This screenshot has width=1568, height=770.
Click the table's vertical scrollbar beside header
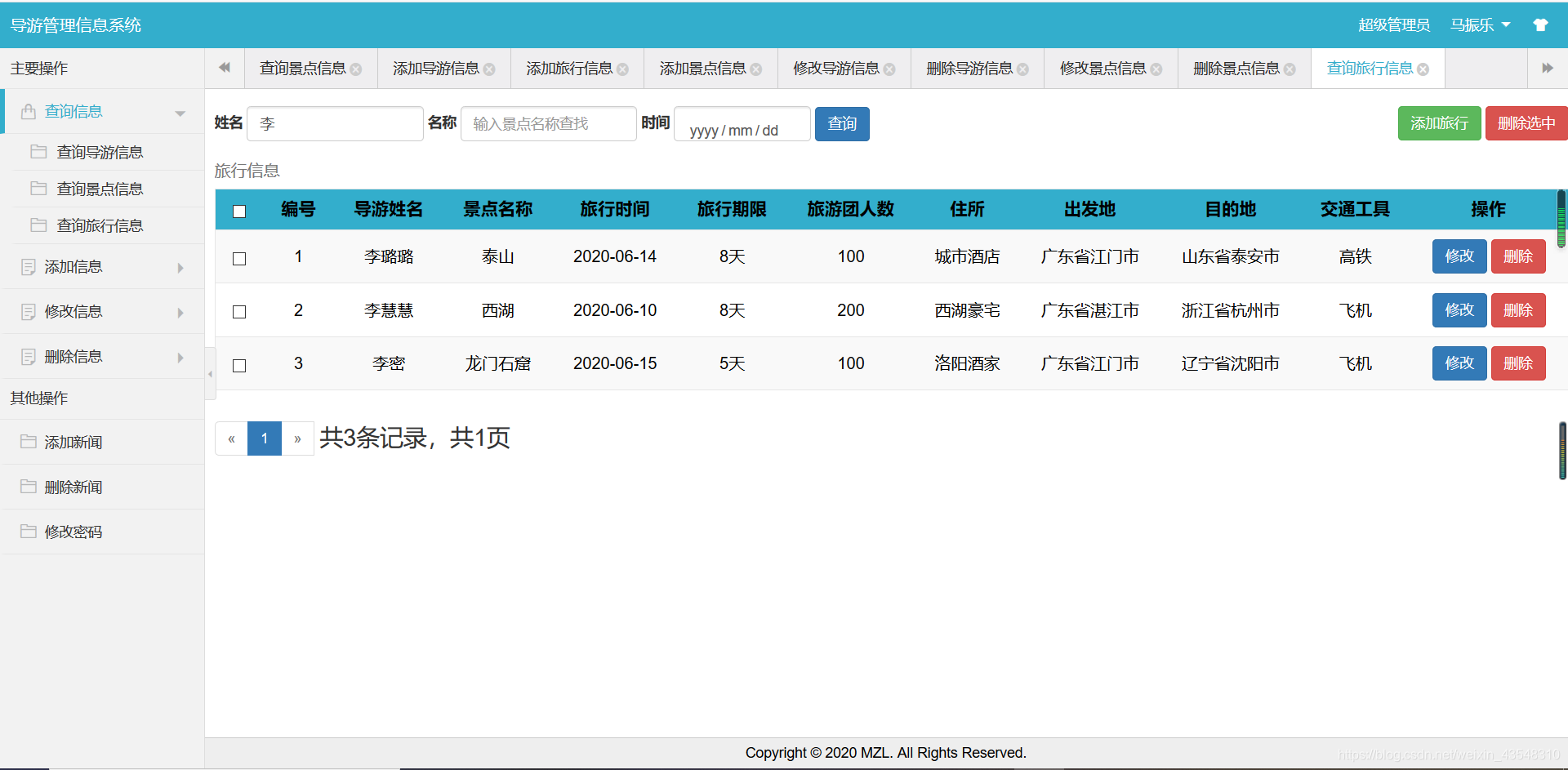(x=1561, y=219)
